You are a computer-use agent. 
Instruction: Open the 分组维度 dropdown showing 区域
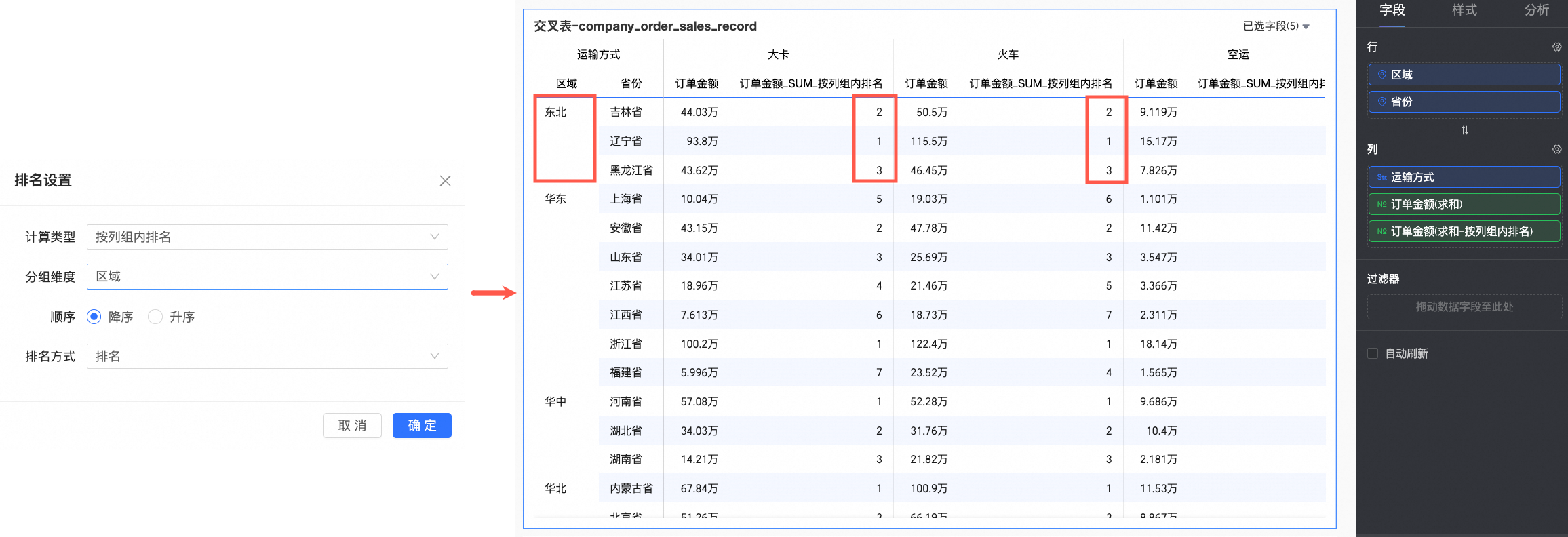[x=267, y=277]
